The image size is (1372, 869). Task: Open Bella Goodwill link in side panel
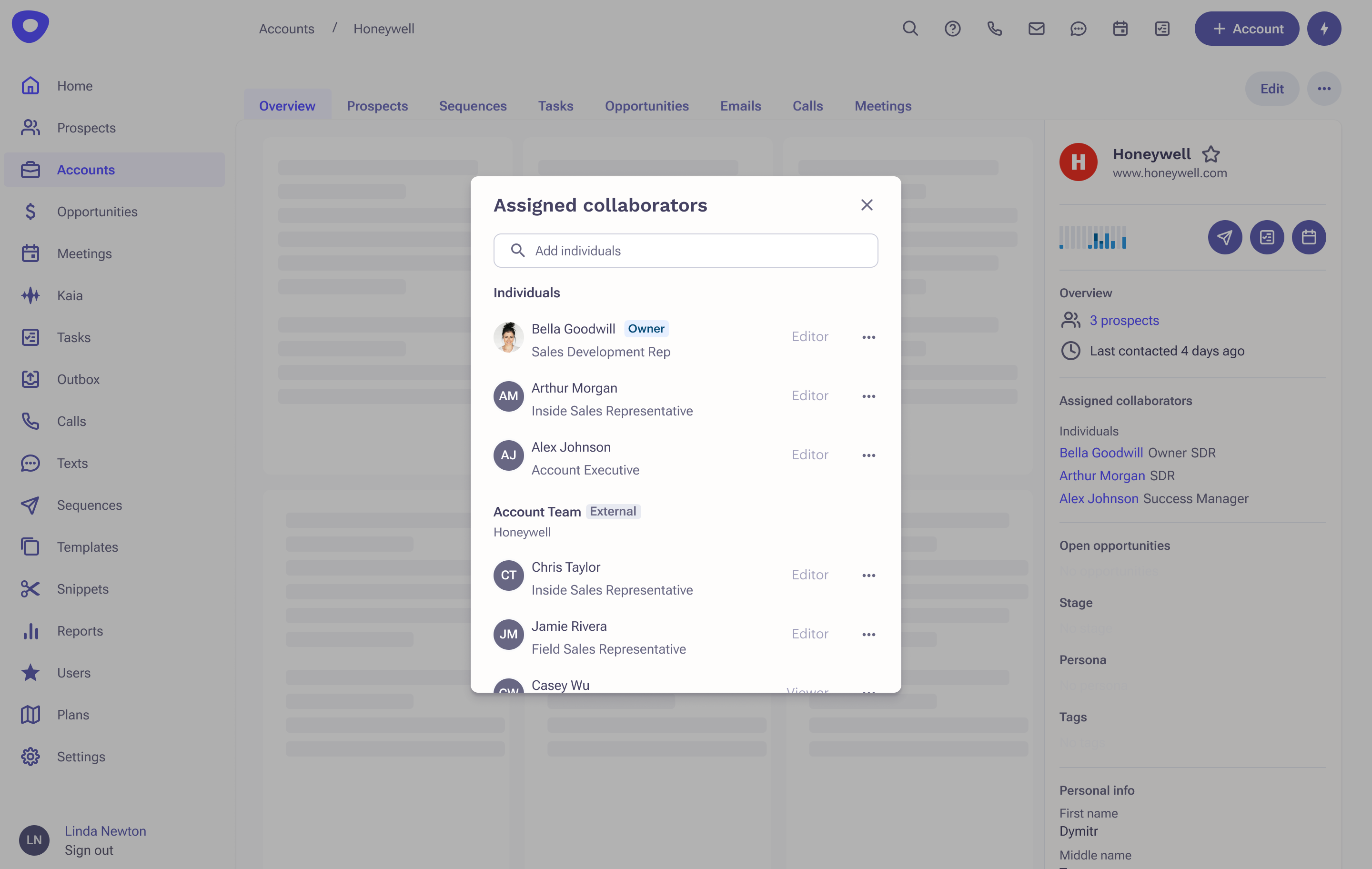point(1101,453)
